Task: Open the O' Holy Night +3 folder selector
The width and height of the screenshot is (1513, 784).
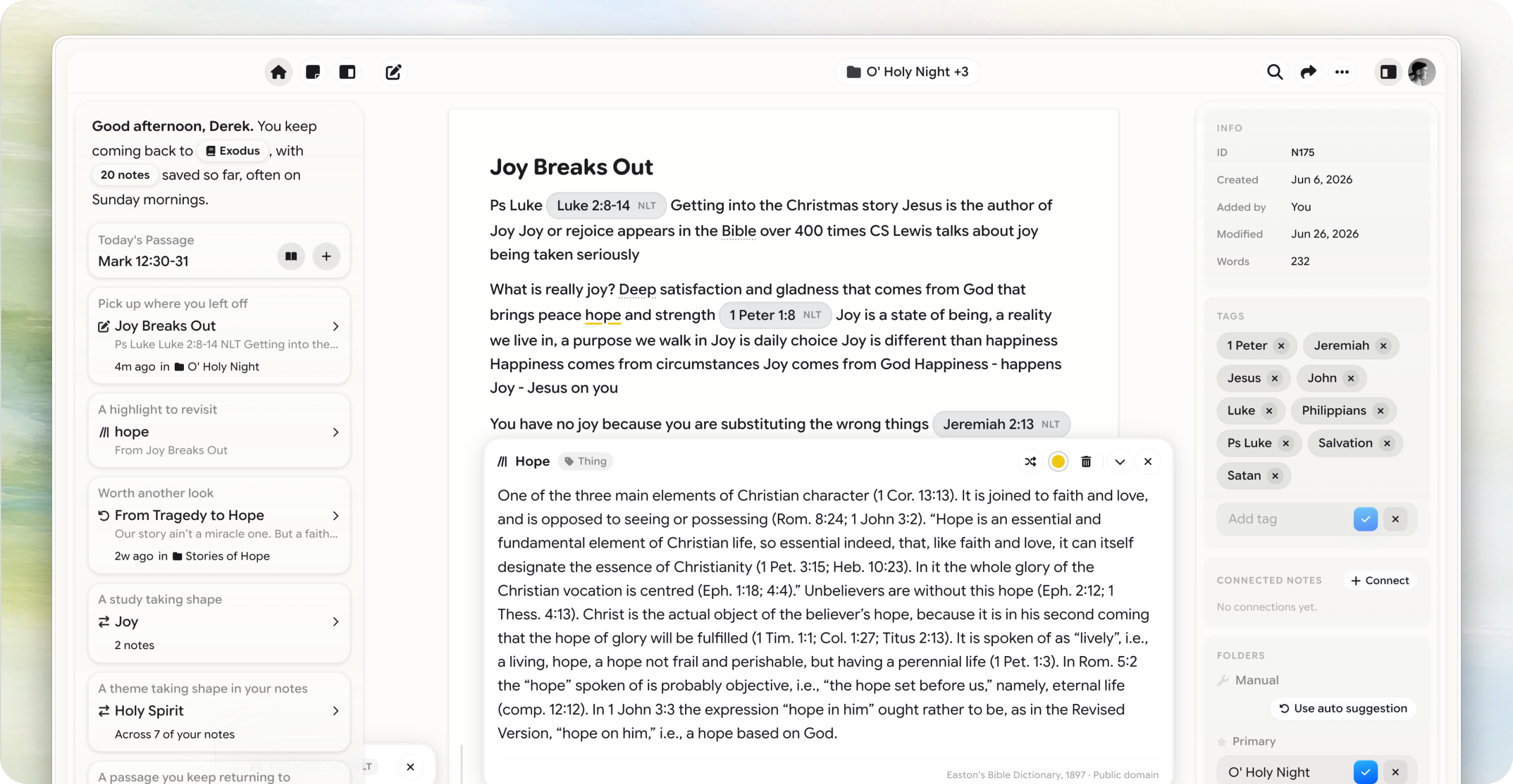Action: click(x=907, y=71)
